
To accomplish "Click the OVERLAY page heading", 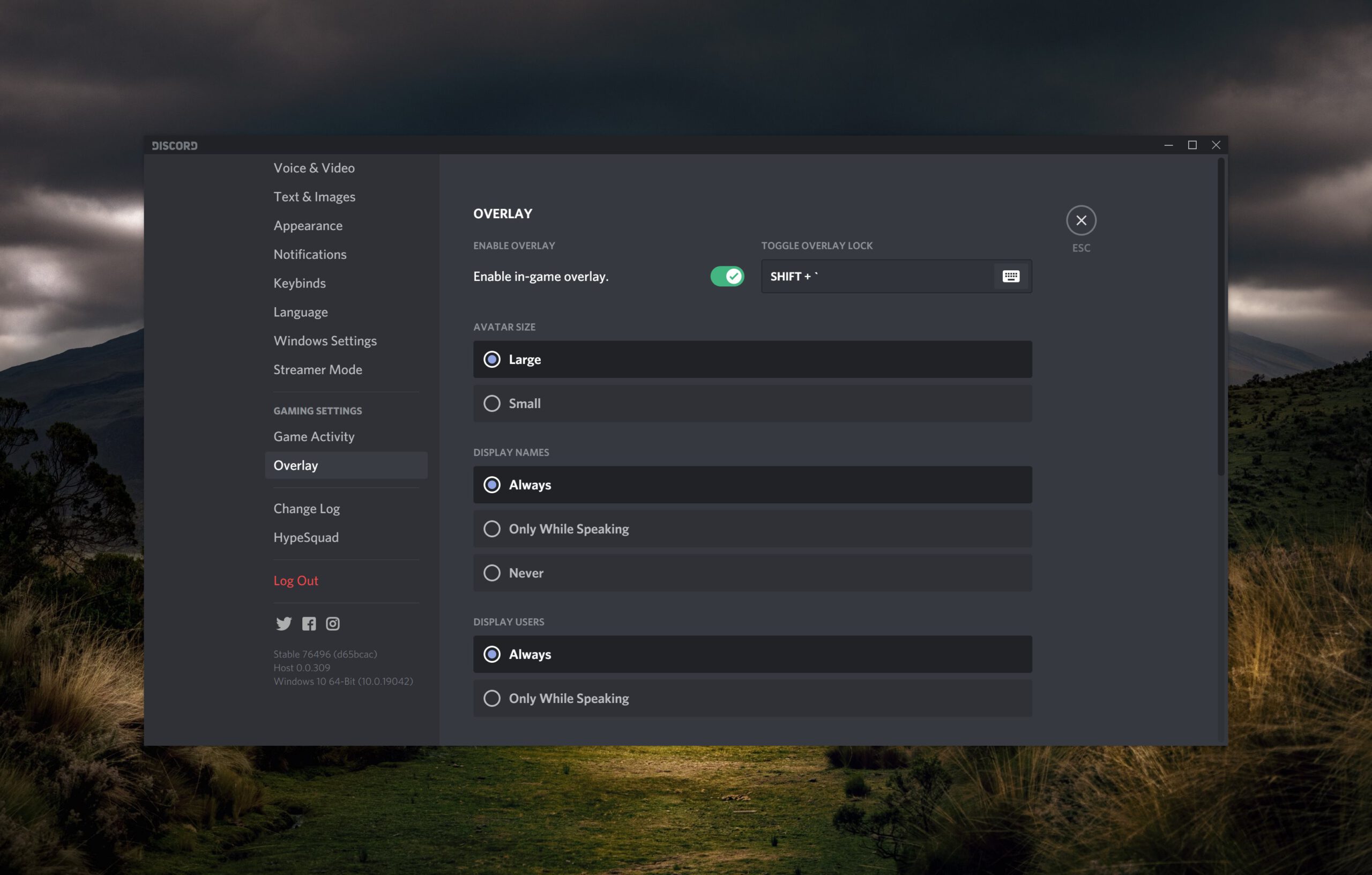I will click(x=503, y=214).
